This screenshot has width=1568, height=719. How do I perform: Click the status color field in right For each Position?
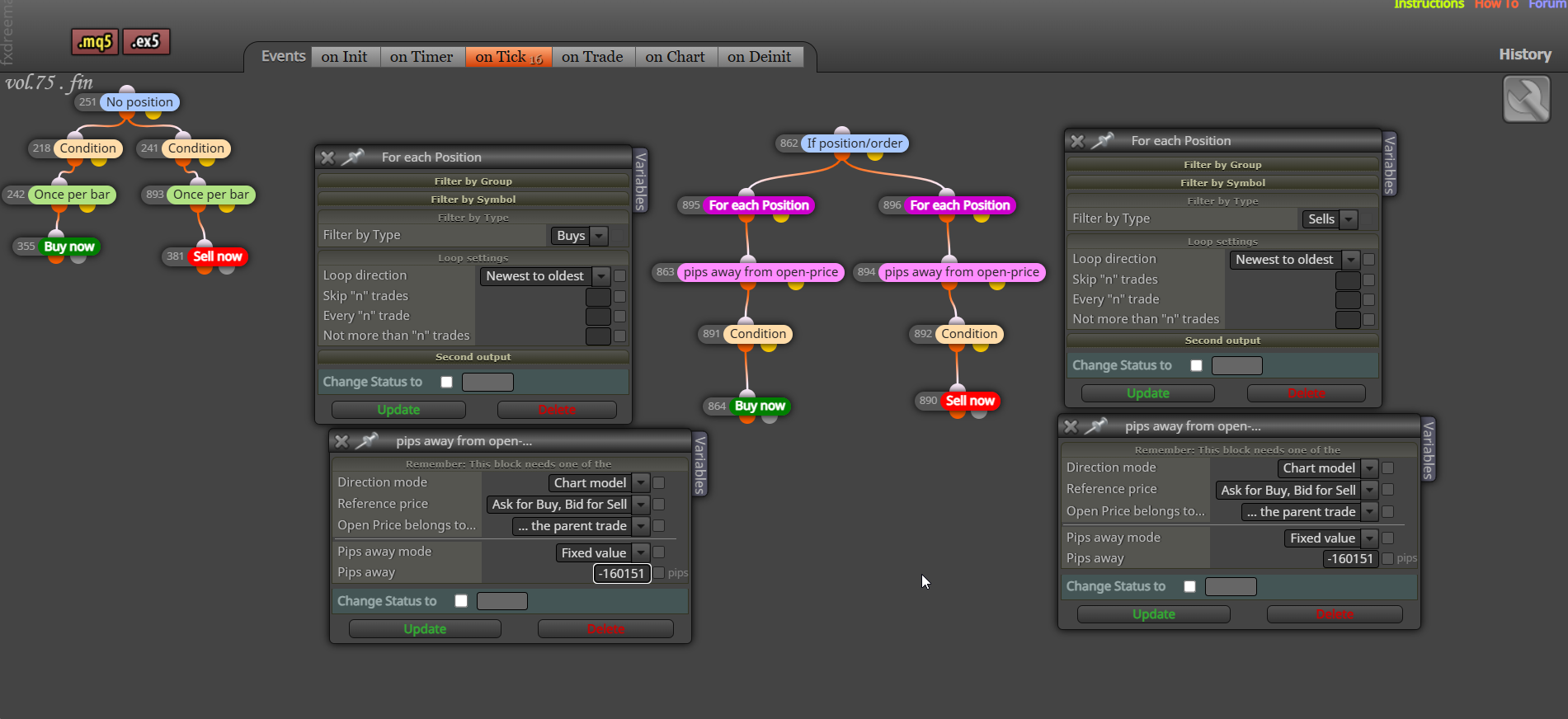tap(1236, 365)
